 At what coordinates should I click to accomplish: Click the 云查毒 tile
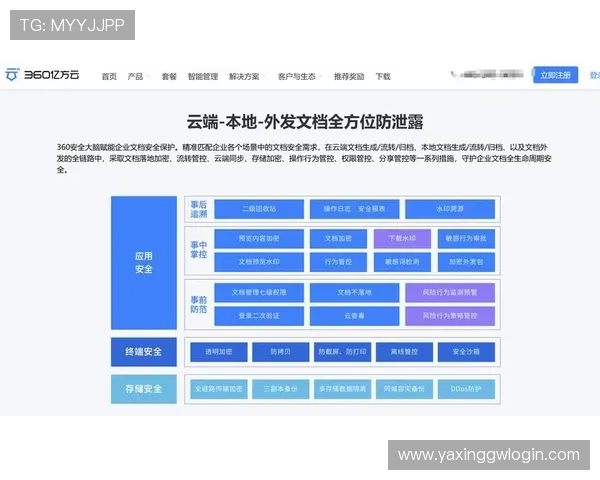[x=354, y=316]
